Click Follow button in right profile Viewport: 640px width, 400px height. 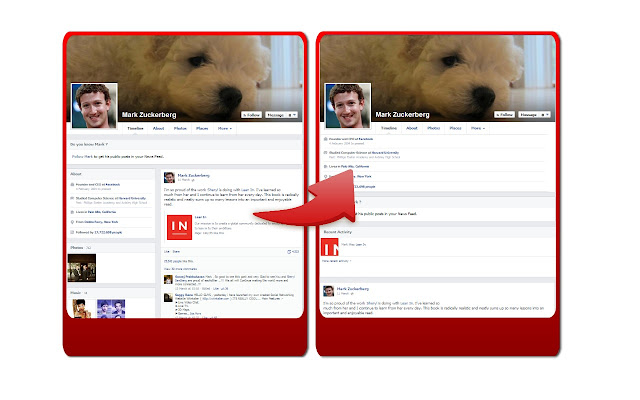[x=504, y=115]
